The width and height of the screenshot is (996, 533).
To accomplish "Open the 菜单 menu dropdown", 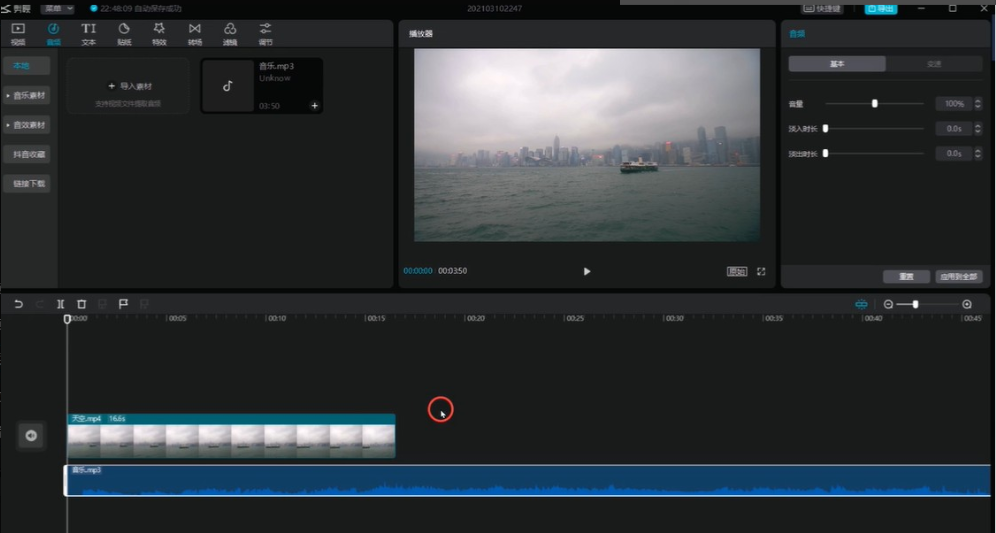I will (57, 8).
